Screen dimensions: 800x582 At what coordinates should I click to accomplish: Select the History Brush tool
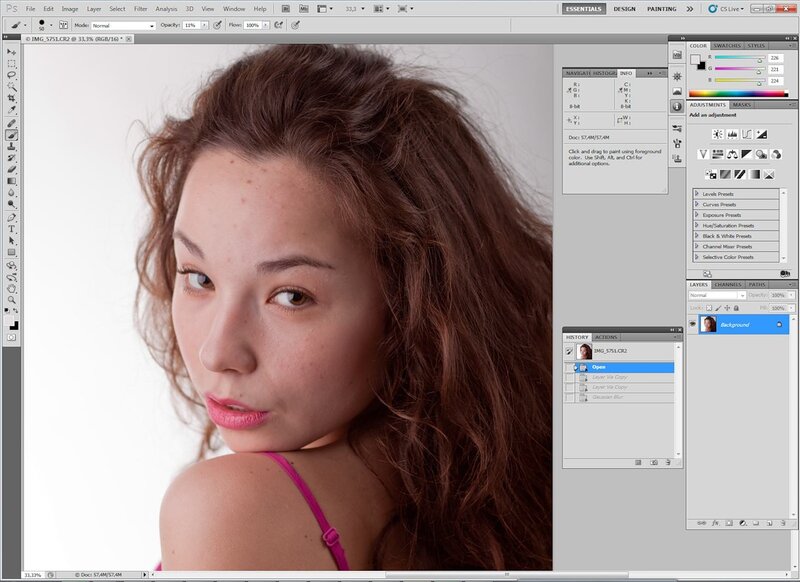point(11,158)
